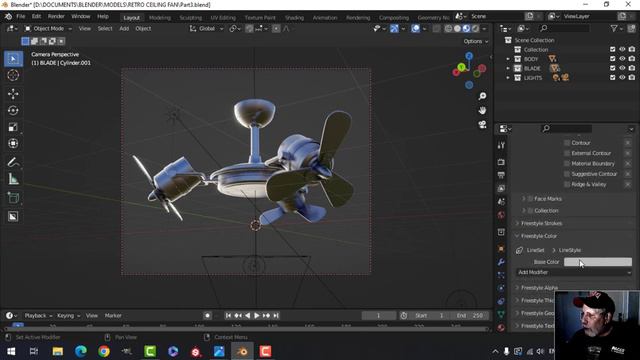This screenshot has width=640, height=360.
Task: Click the viewport navigation gizmo
Action: tap(469, 70)
